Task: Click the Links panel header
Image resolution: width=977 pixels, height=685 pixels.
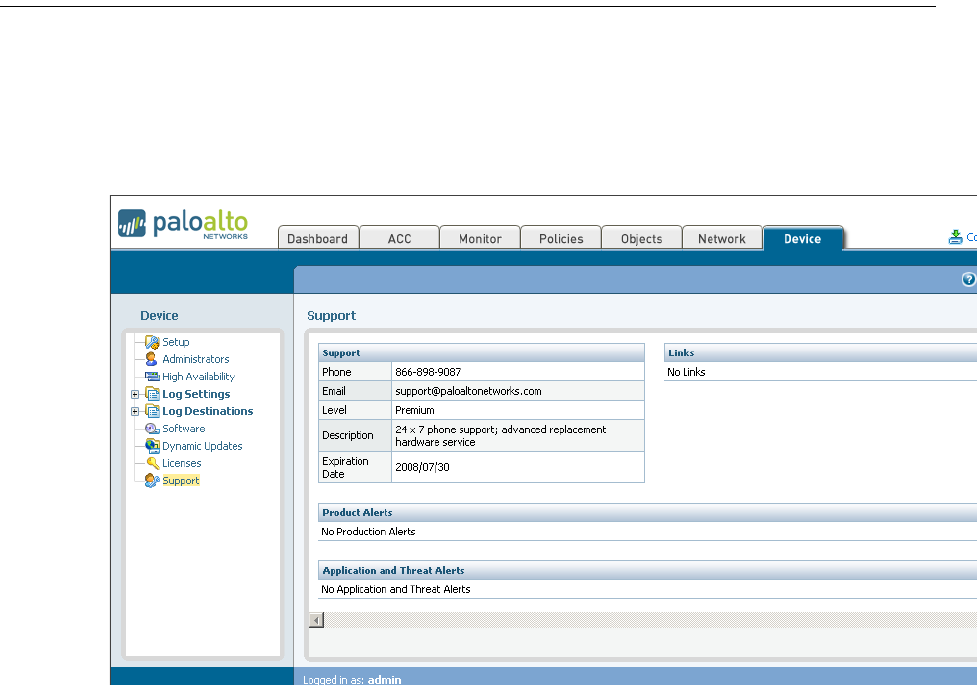Action: tap(821, 353)
